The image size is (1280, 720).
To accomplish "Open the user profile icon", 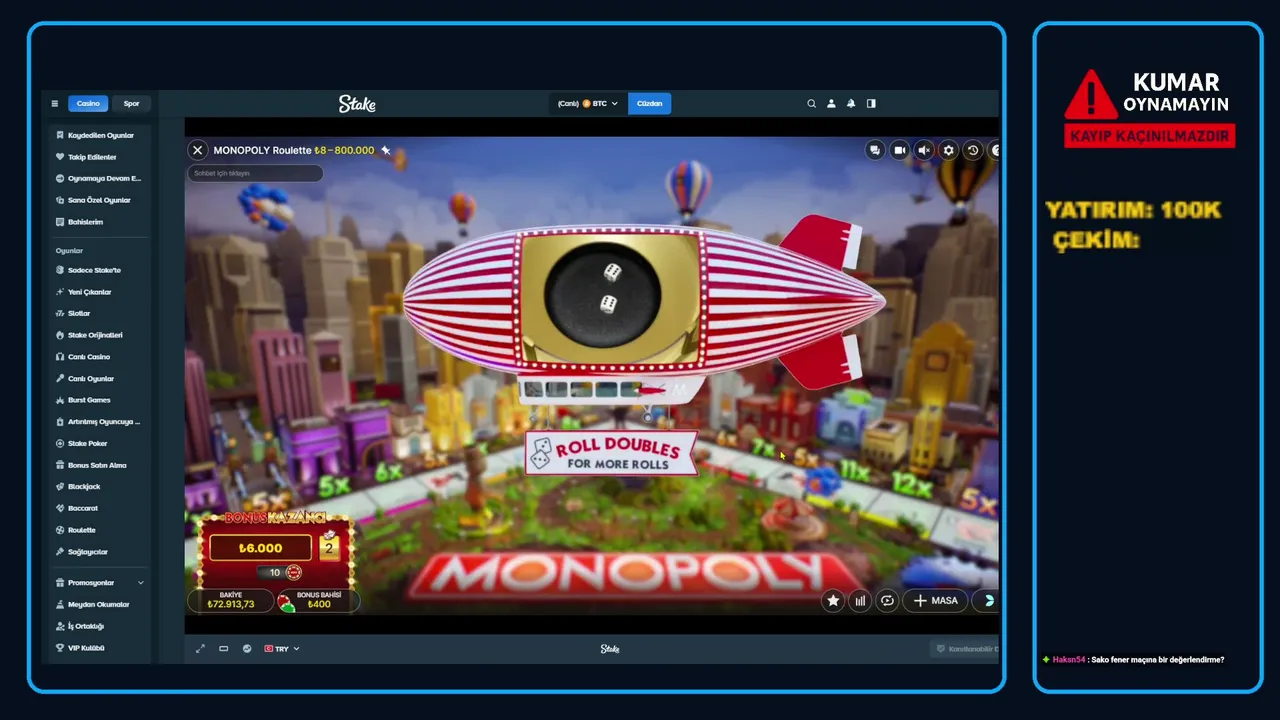I will [x=831, y=103].
